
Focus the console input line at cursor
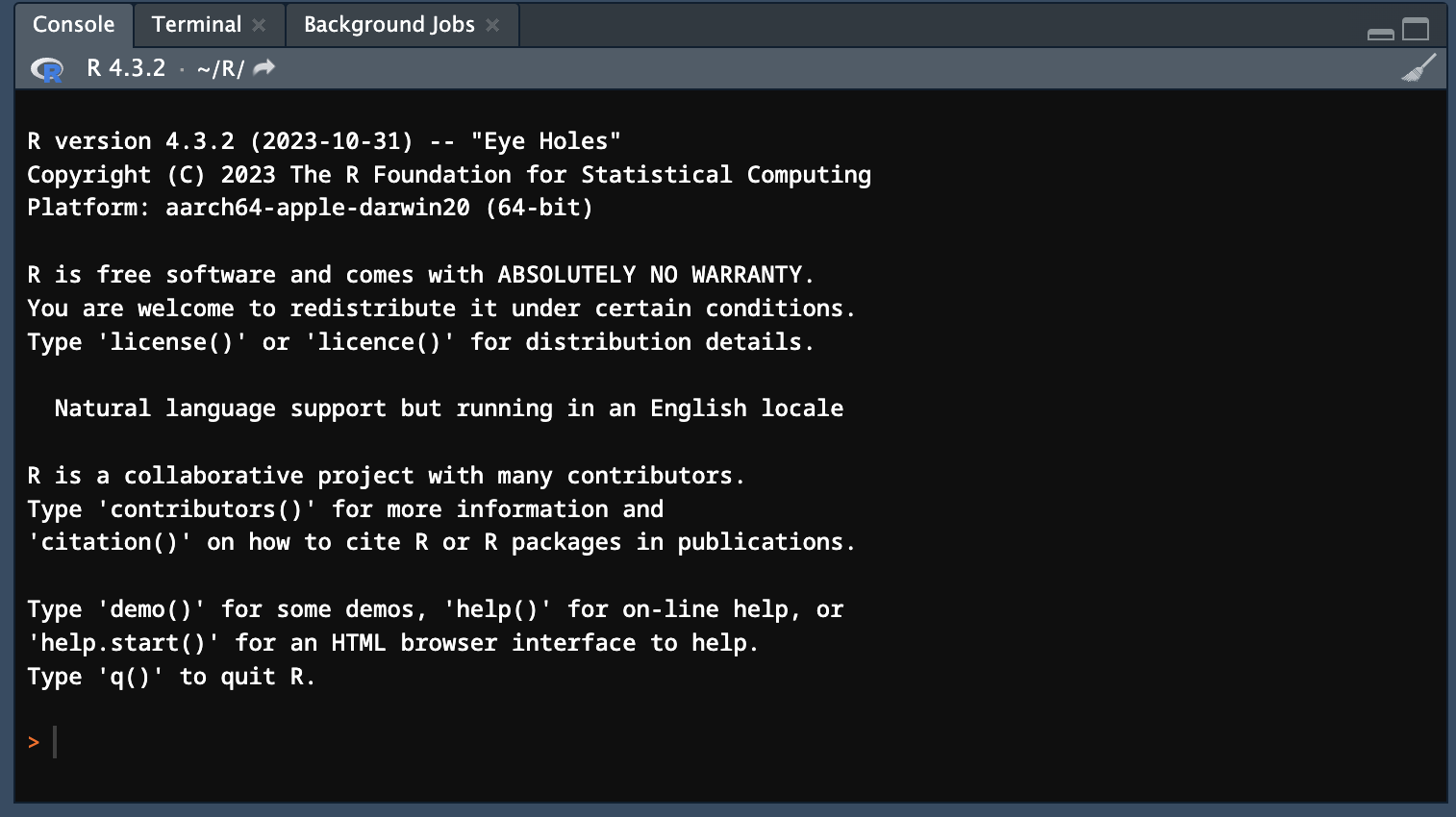tap(385, 742)
